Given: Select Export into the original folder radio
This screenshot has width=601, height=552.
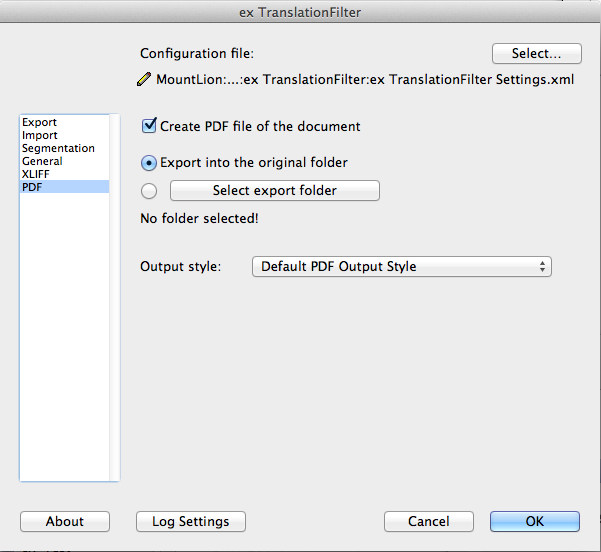Looking at the screenshot, I should point(149,163).
